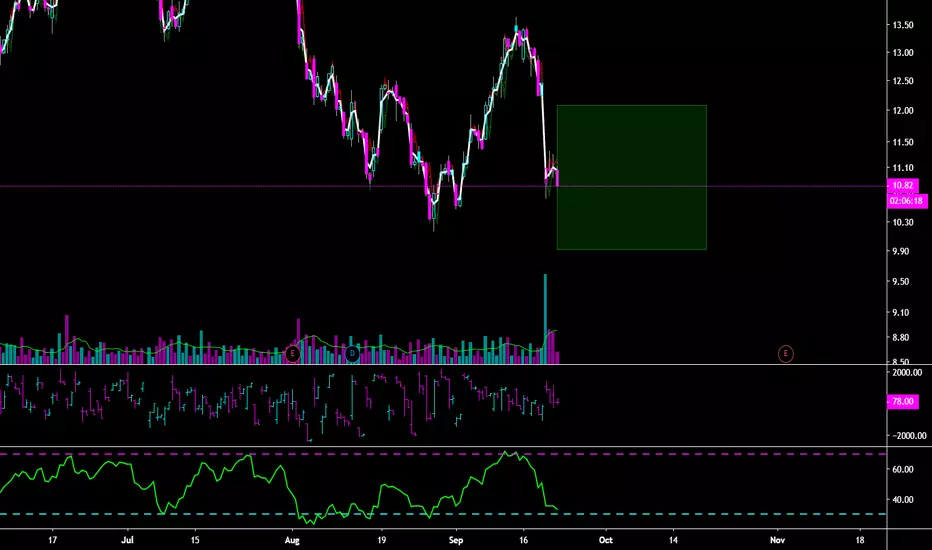Click the 11.10 price axis label
The height and width of the screenshot is (550, 932).
click(903, 168)
